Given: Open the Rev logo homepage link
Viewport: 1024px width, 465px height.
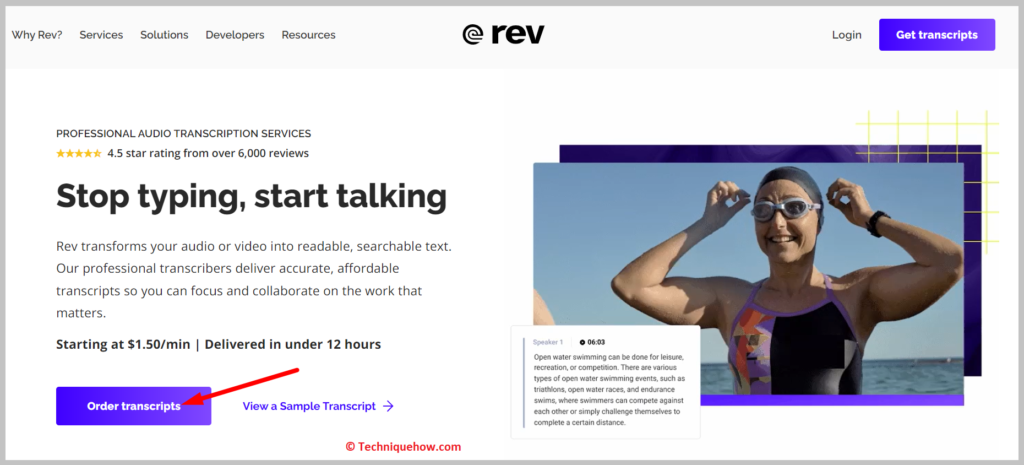Looking at the screenshot, I should coord(503,35).
